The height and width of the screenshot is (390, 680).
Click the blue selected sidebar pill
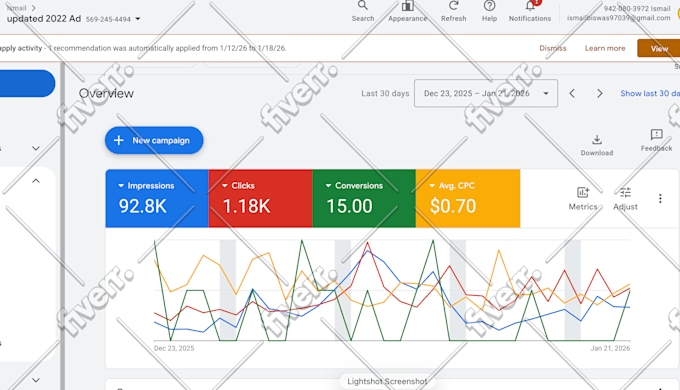pyautogui.click(x=27, y=83)
